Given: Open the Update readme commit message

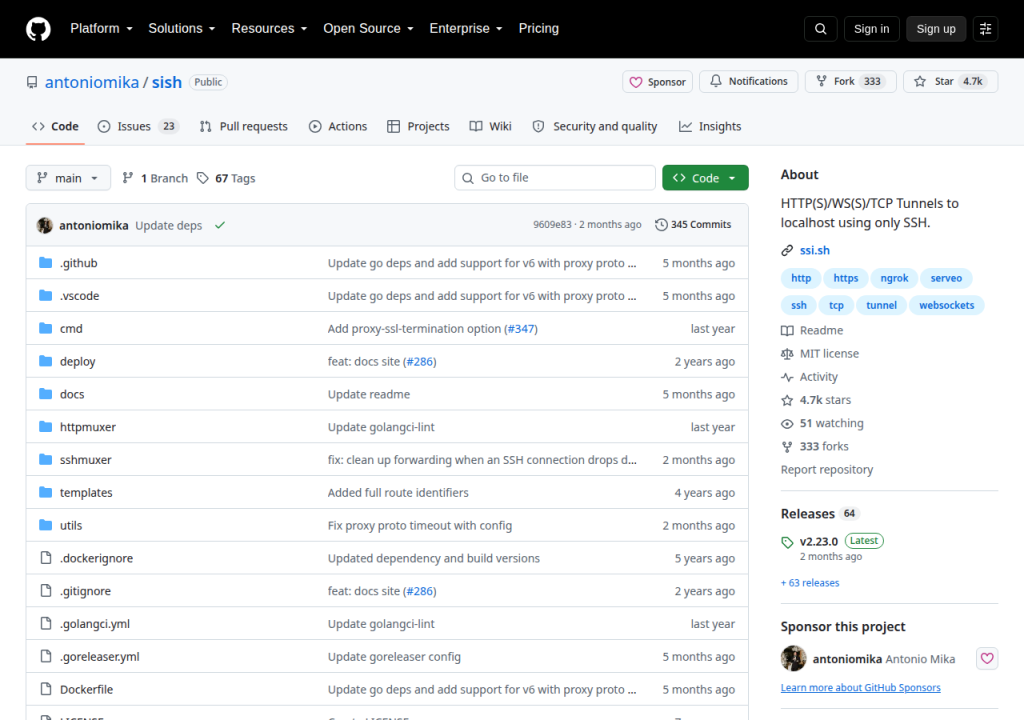Looking at the screenshot, I should click(x=369, y=395).
